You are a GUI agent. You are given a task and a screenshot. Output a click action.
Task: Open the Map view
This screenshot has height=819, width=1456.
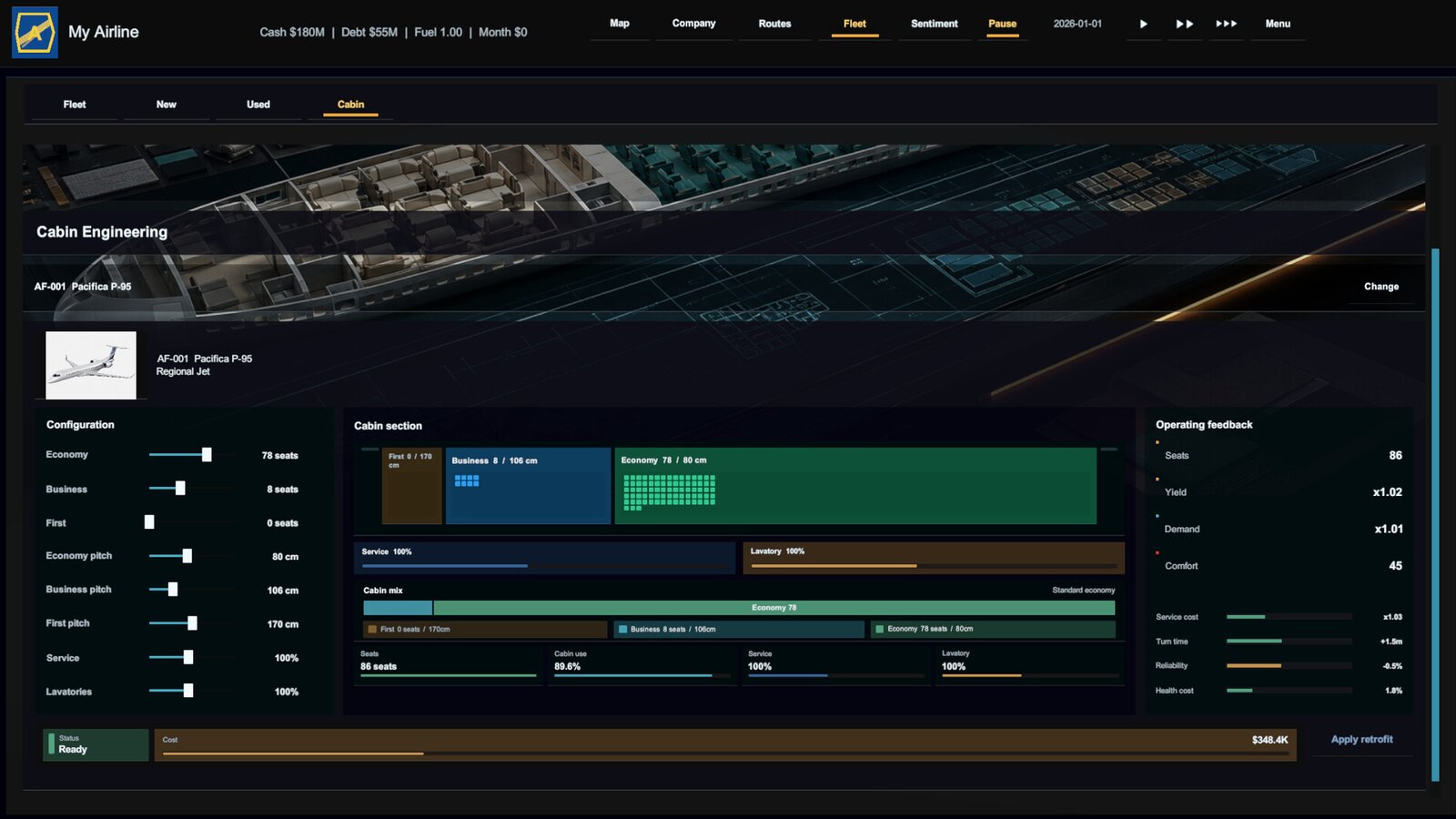coord(620,24)
